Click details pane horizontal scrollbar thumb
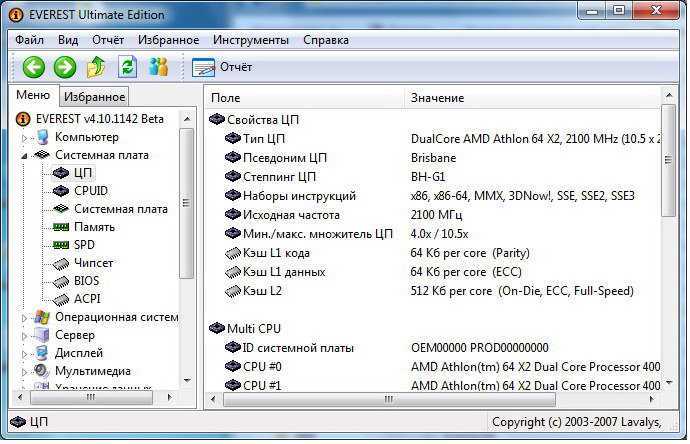The height and width of the screenshot is (444, 690). 389,400
